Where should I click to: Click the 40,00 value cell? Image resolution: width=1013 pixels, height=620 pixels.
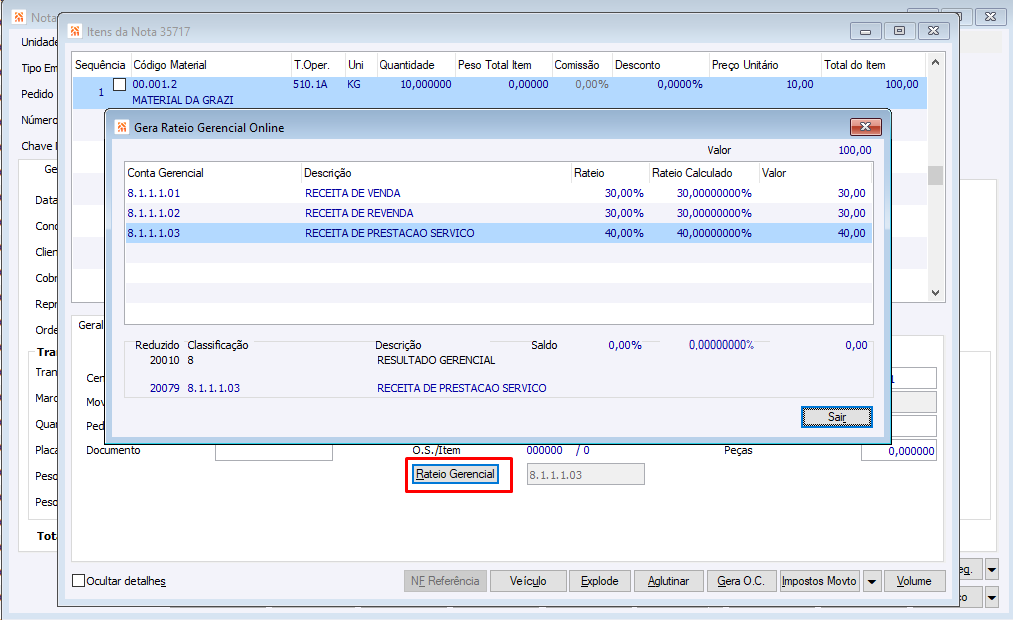851,233
